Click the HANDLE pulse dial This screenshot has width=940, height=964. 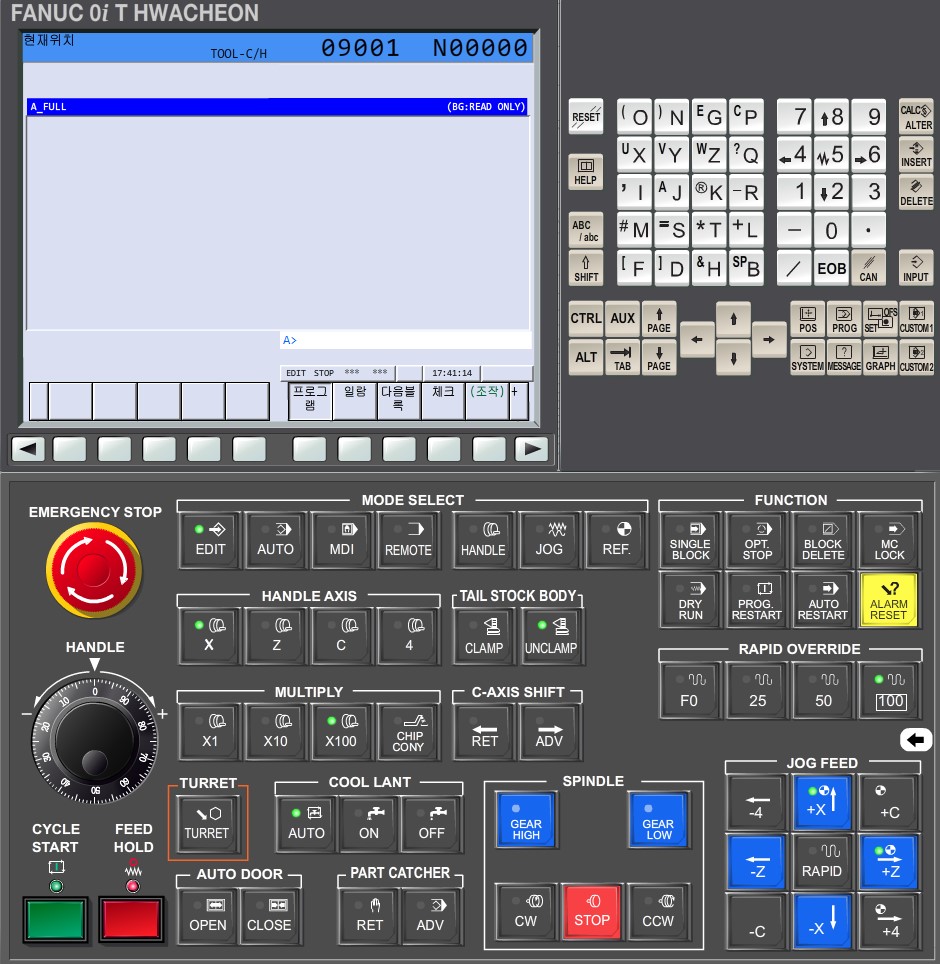click(x=95, y=740)
